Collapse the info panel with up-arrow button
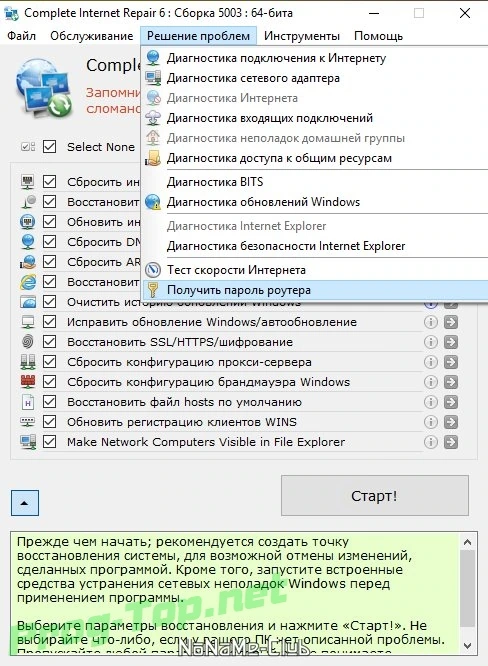The height and width of the screenshot is (666, 488). click(25, 503)
